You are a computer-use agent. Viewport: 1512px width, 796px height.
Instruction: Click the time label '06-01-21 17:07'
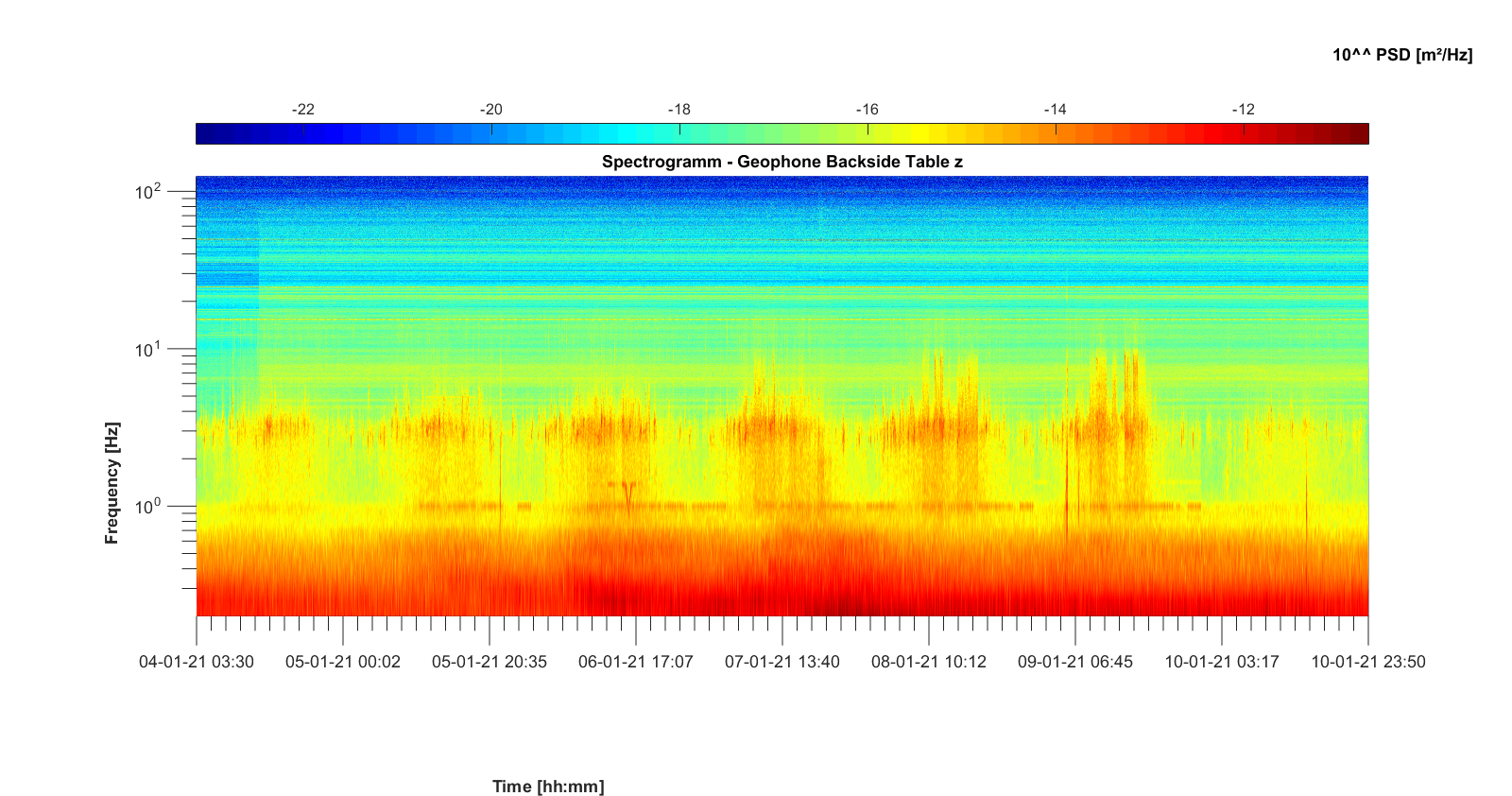(x=636, y=662)
